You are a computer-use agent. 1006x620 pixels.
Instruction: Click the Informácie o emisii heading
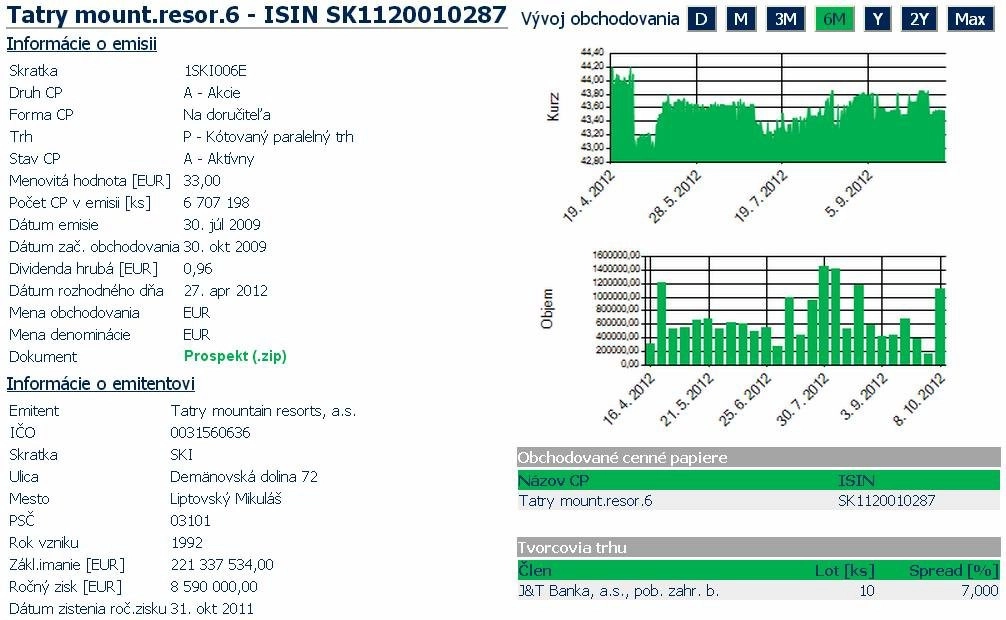(81, 44)
